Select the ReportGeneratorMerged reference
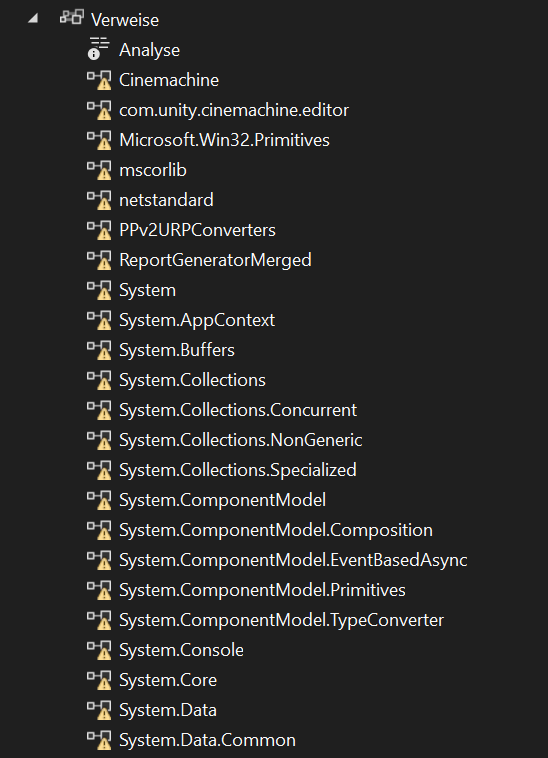Viewport: 548px width, 758px height. pos(215,260)
